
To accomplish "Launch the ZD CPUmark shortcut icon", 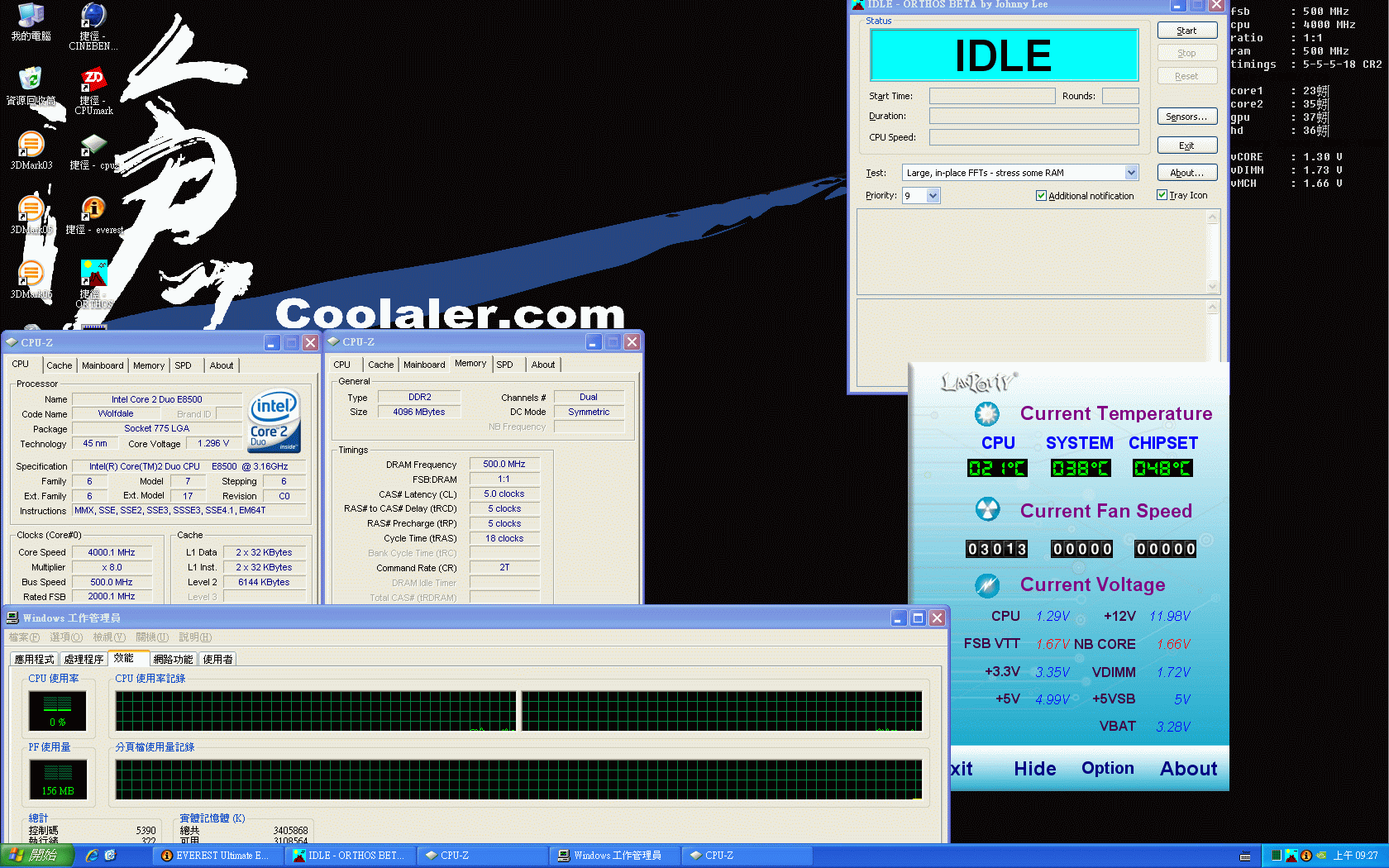I will (x=93, y=91).
